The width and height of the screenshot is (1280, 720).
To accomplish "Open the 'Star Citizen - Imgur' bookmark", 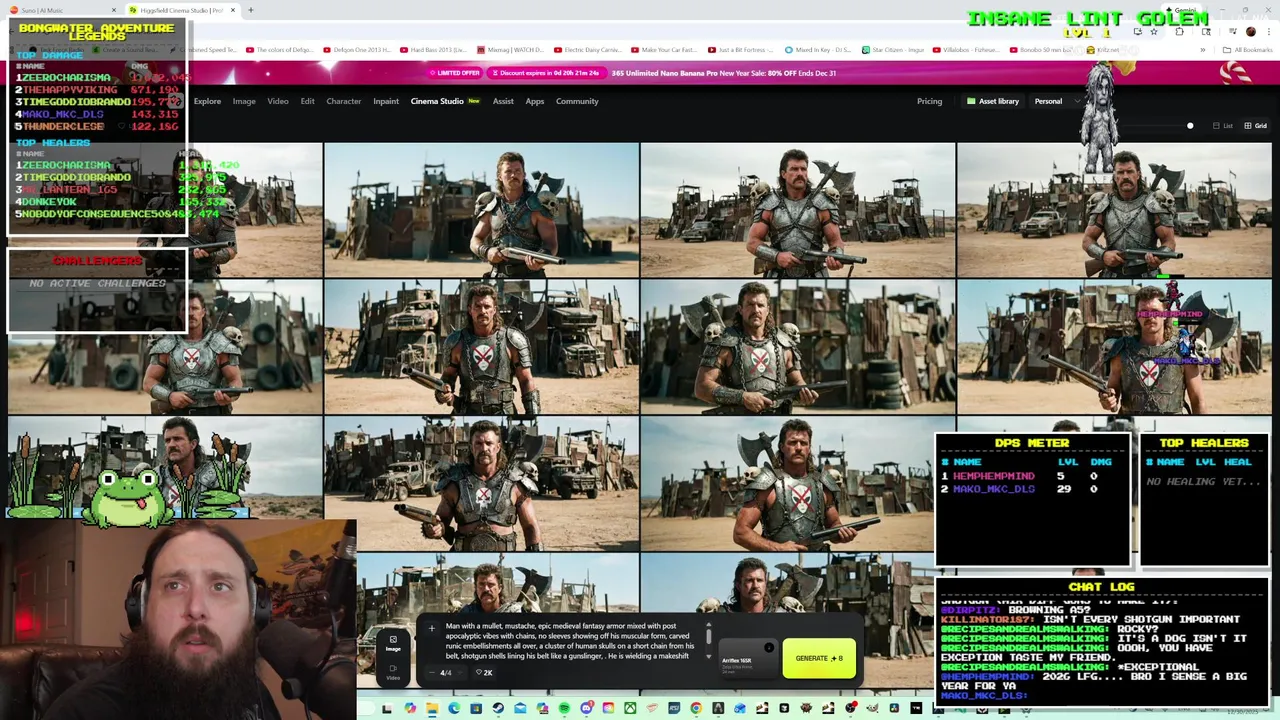I will tap(893, 50).
